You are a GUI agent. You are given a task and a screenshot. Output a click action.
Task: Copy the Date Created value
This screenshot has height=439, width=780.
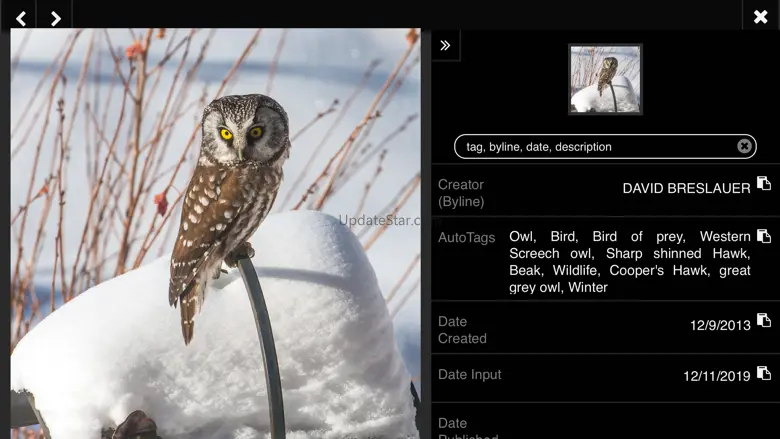[764, 320]
